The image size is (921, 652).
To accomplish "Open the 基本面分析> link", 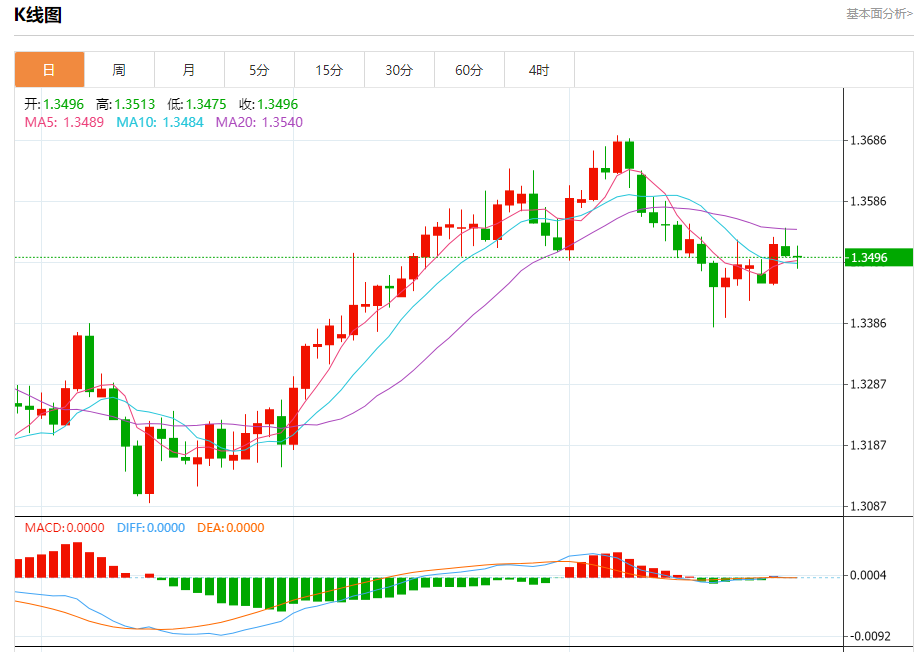I will point(879,14).
